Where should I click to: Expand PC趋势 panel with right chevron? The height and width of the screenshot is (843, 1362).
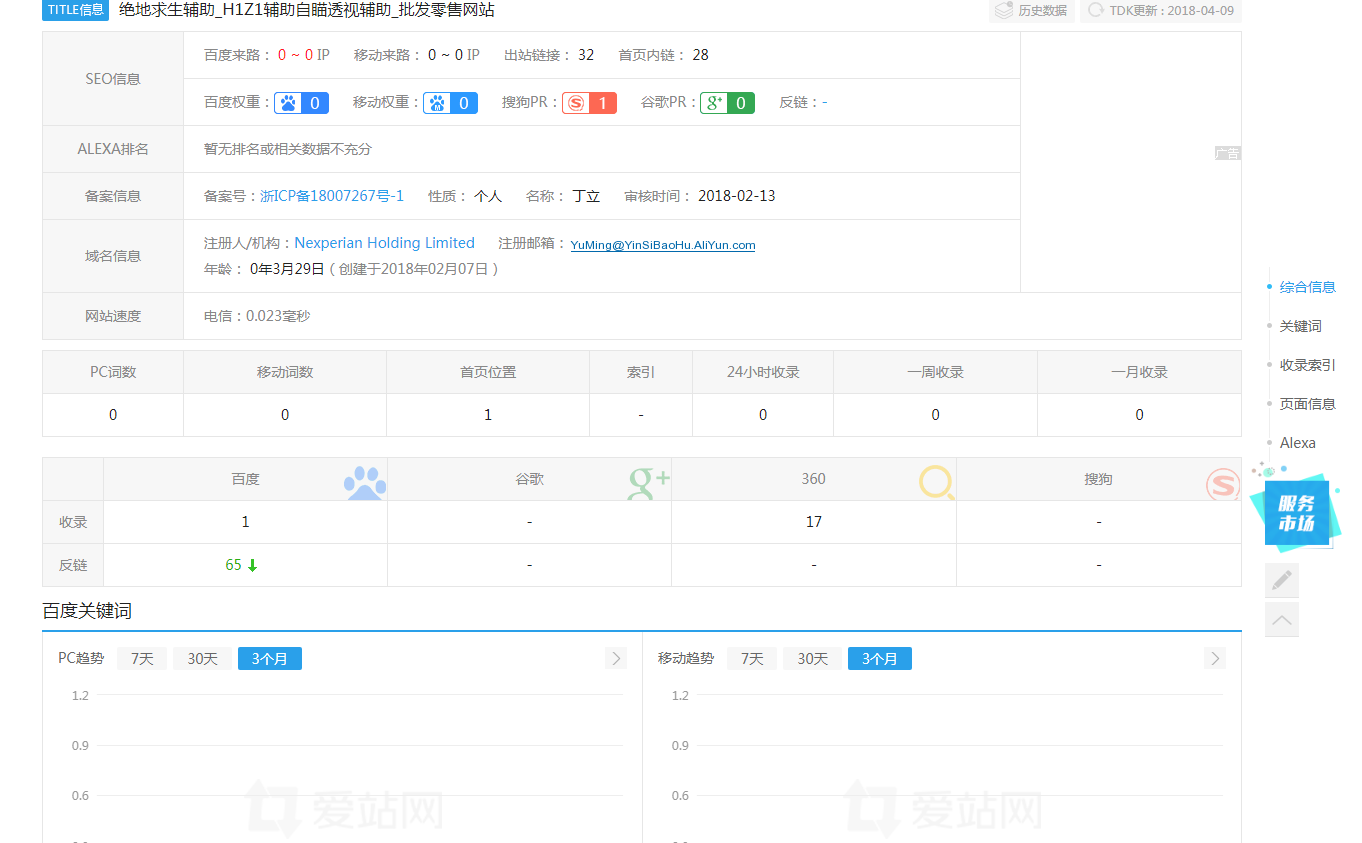point(616,658)
